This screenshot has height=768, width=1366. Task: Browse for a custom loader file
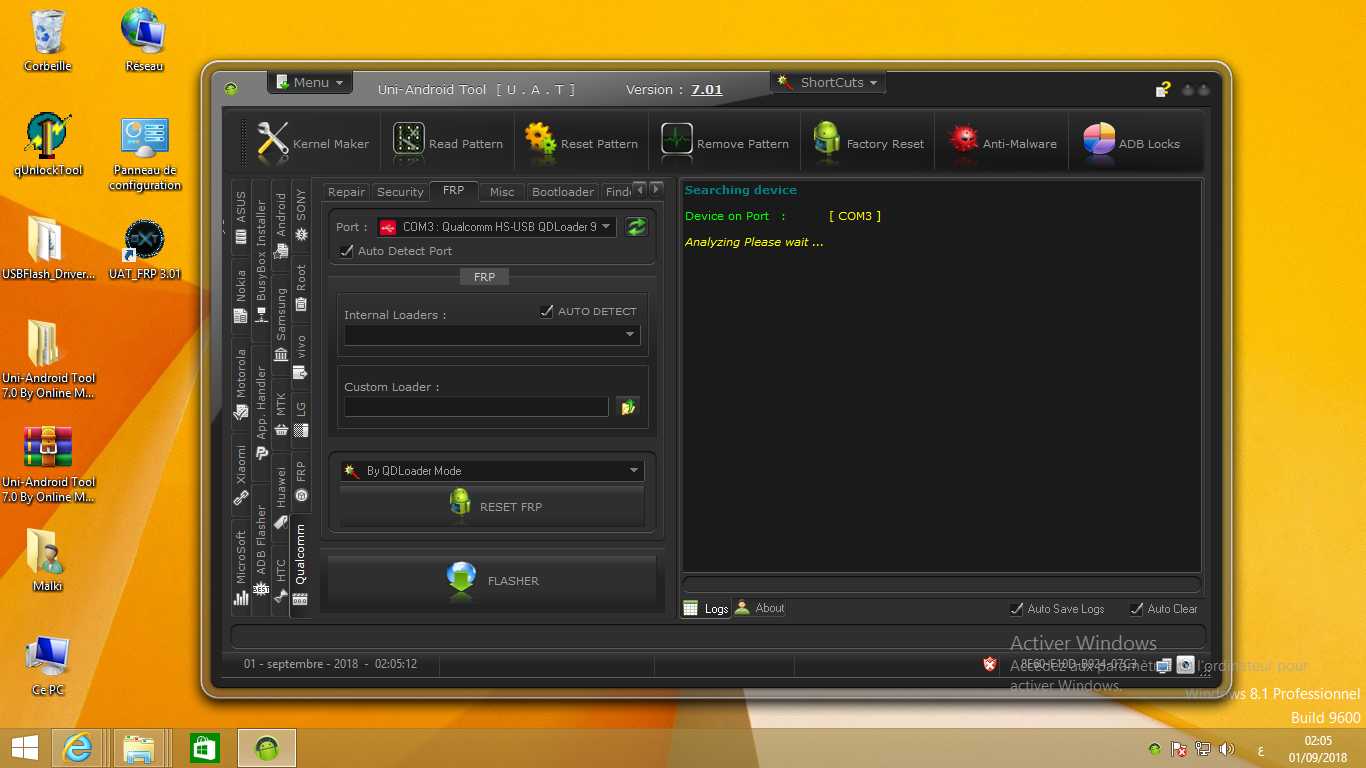coord(628,407)
